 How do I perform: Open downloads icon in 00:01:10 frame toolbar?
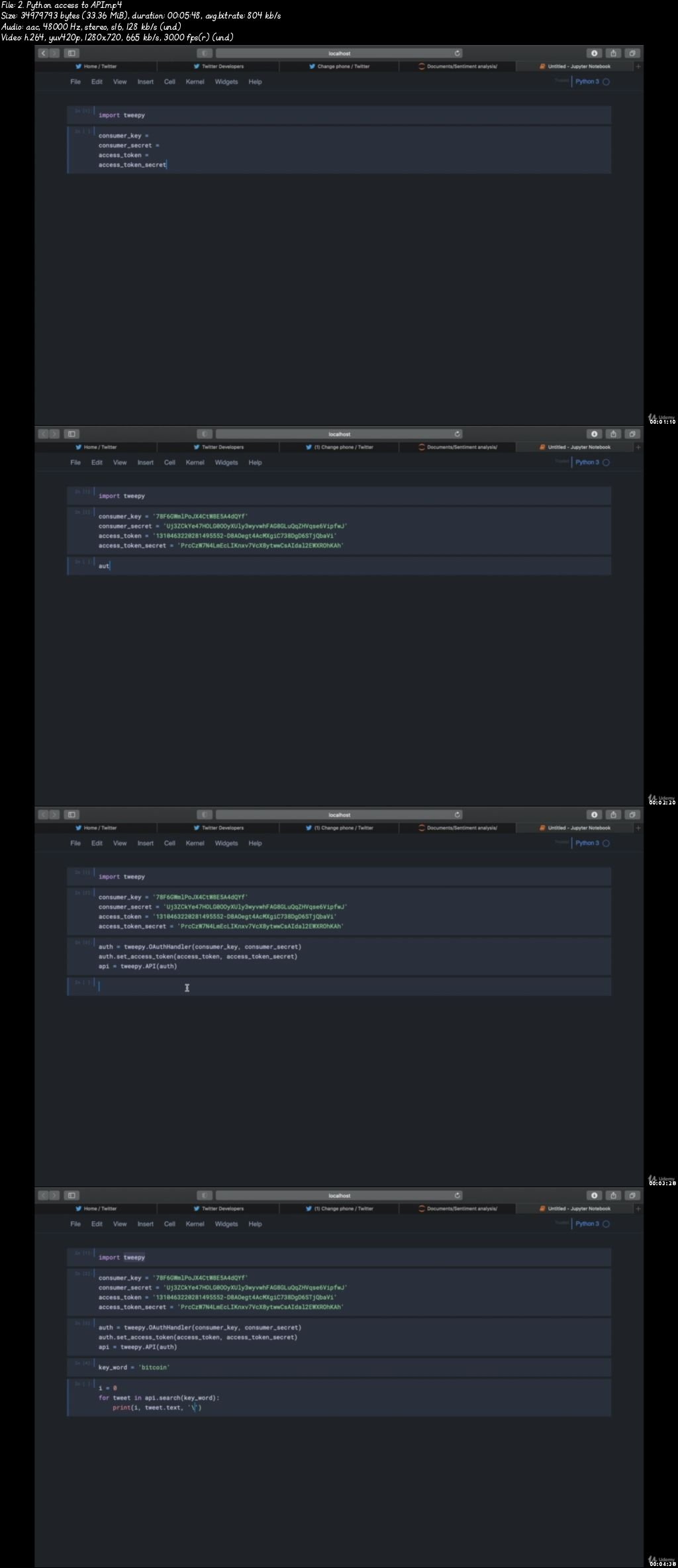[595, 53]
